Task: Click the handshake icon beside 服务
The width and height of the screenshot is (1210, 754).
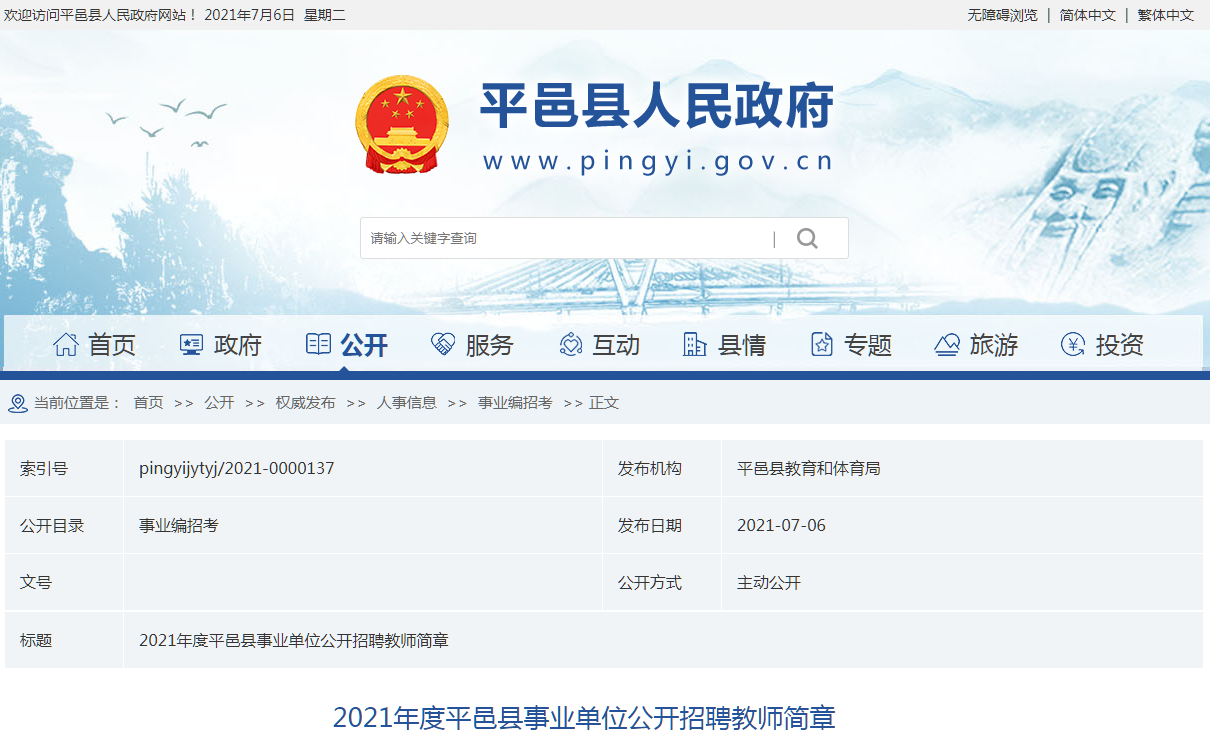Action: (443, 345)
